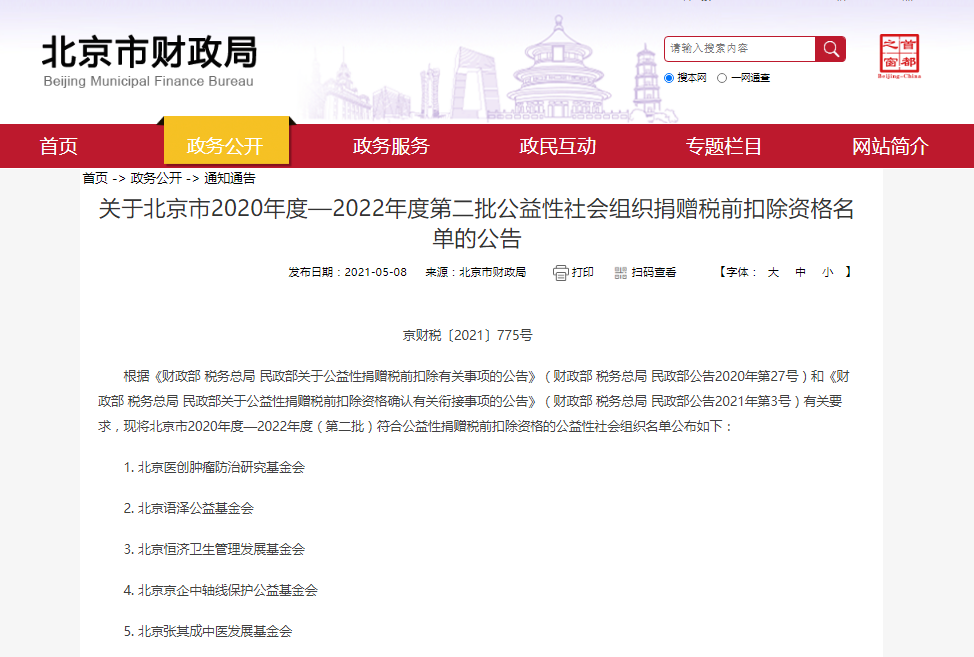The width and height of the screenshot is (974, 657).
Task: Open the 首都之窗 Beijing-China logo
Action: (899, 56)
